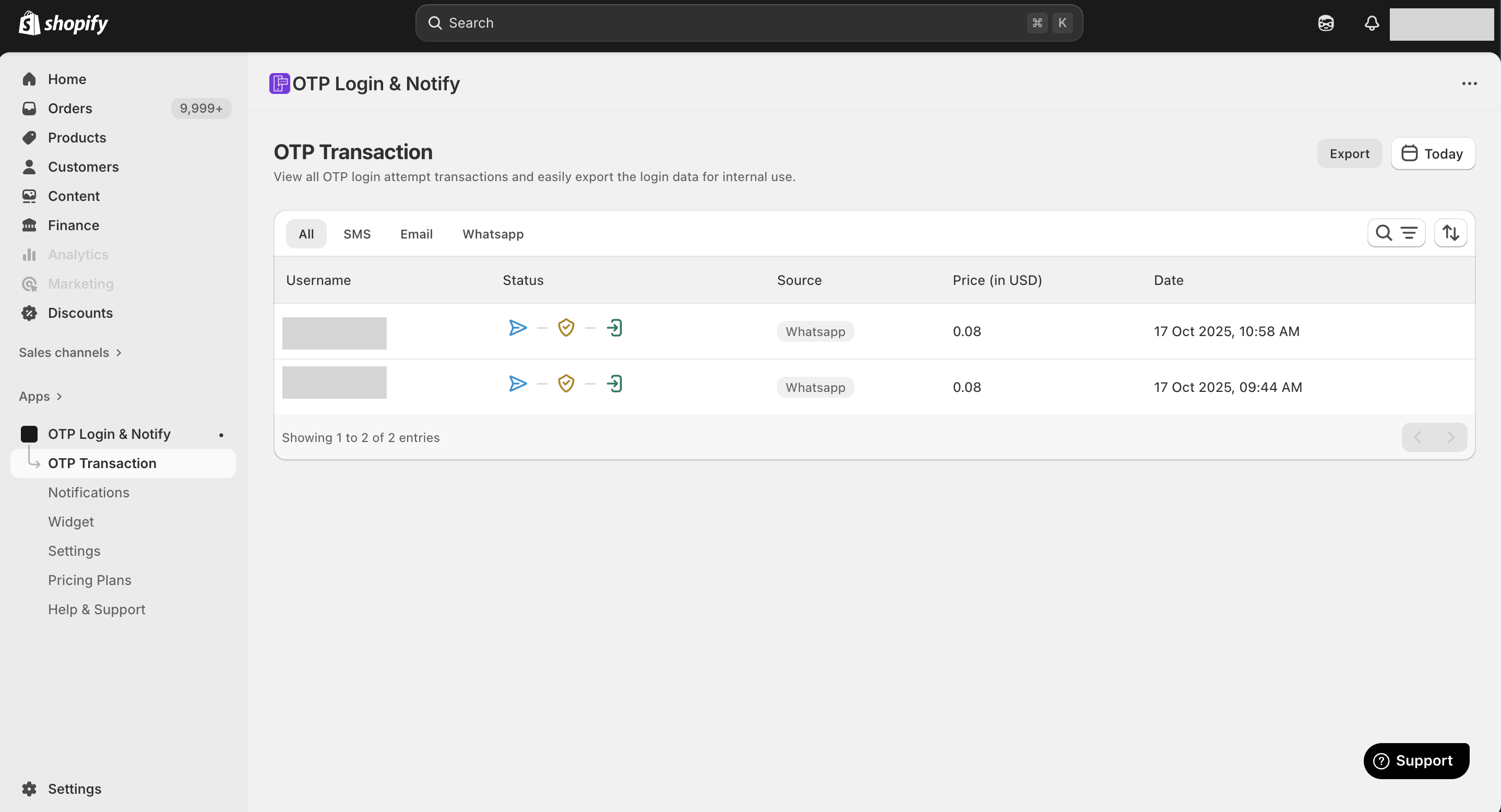Open search and filter in table toolbar
The height and width of the screenshot is (812, 1501).
[x=1396, y=233]
